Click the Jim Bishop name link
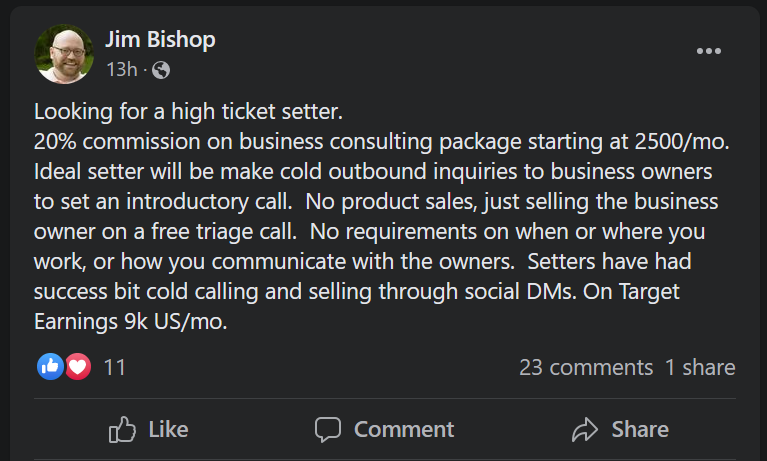 (x=160, y=40)
